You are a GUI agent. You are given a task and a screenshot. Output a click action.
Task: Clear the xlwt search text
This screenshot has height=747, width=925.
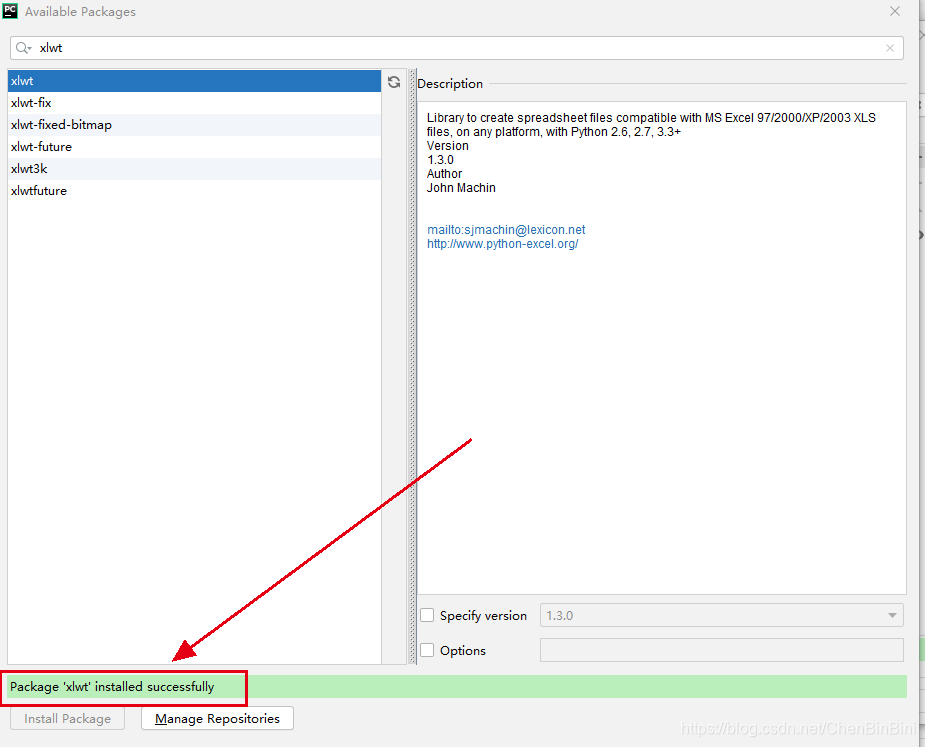pyautogui.click(x=890, y=48)
